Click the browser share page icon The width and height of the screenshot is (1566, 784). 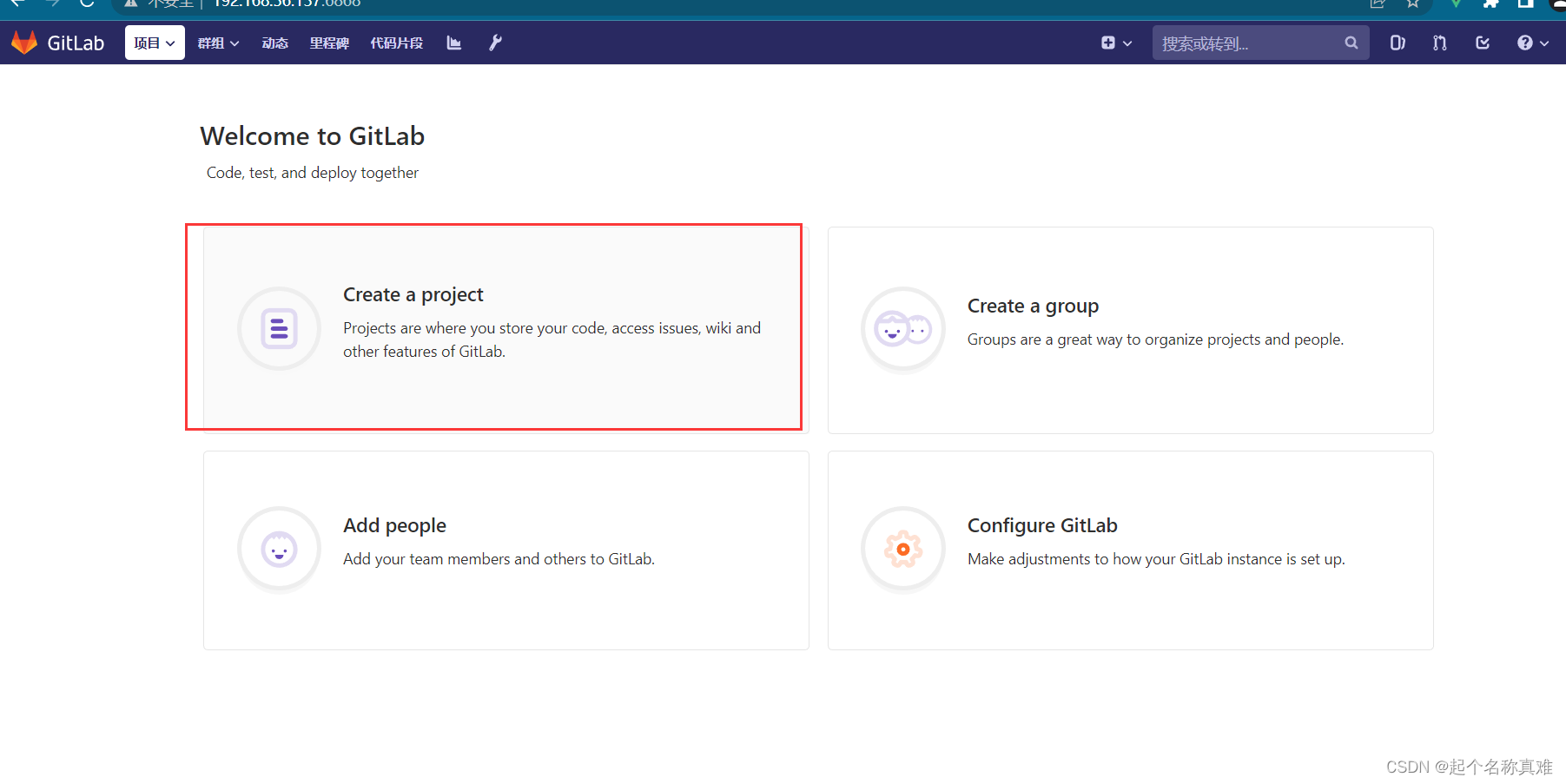1378,3
